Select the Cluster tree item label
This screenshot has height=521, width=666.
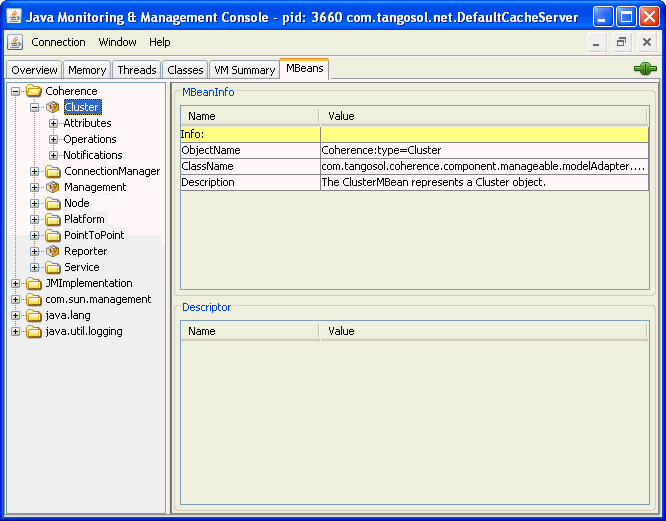82,107
